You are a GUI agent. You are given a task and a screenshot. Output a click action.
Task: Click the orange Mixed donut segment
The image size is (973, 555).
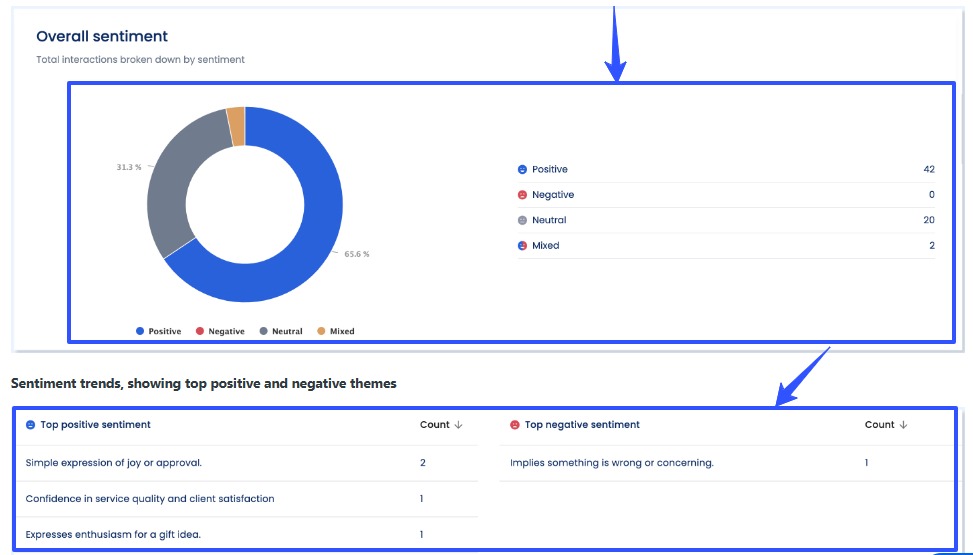[236, 127]
